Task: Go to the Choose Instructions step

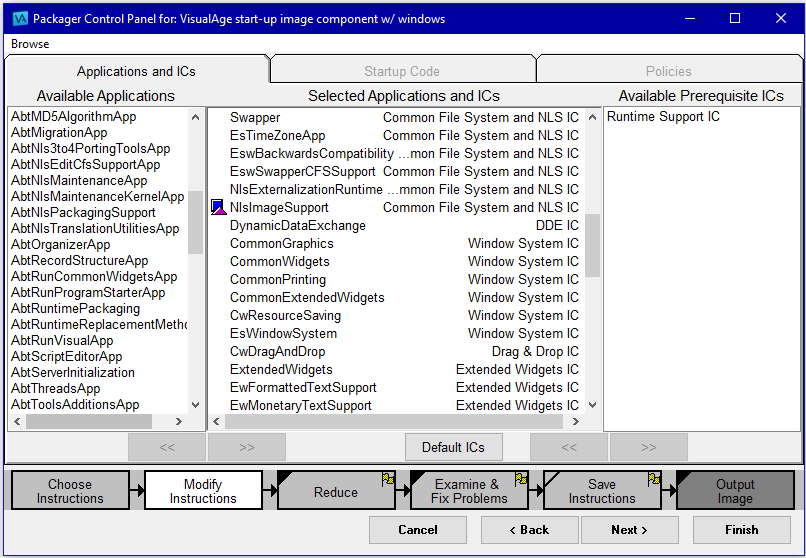Action: pyautogui.click(x=70, y=491)
